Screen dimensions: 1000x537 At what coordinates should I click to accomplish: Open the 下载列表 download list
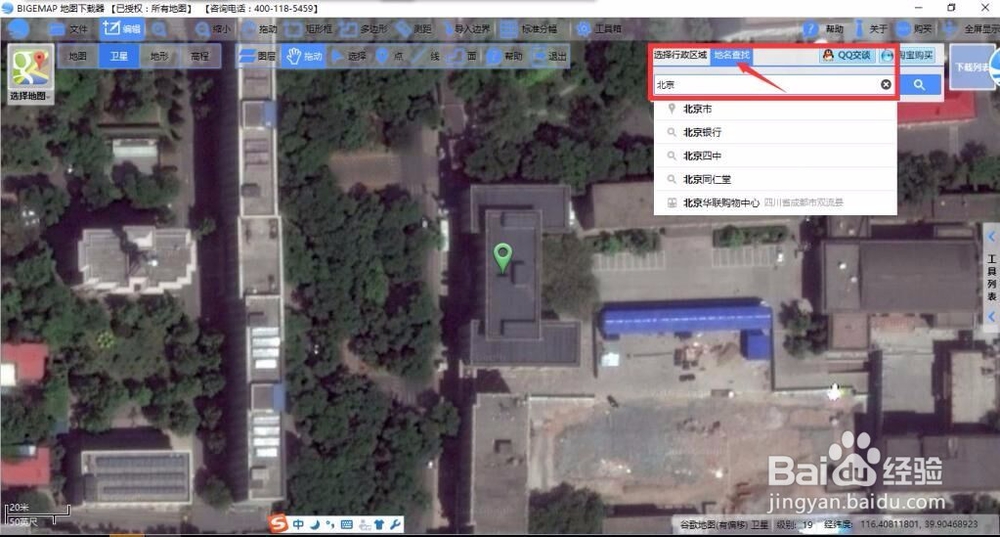pos(974,66)
